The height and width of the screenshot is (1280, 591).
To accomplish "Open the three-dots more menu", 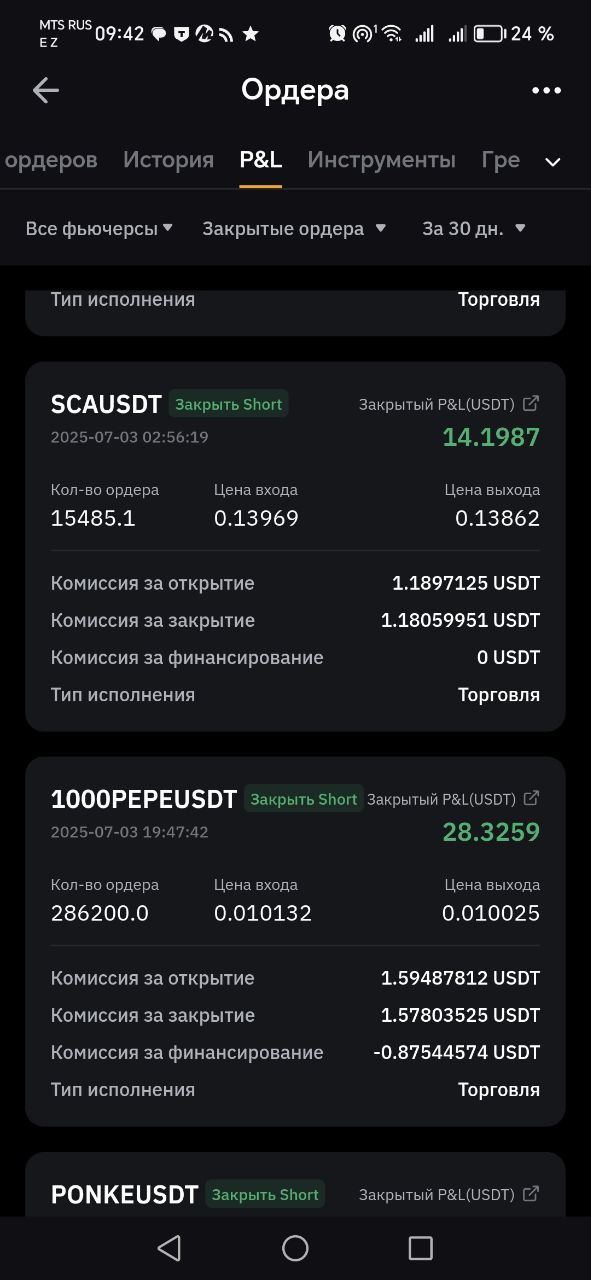I will click(546, 90).
